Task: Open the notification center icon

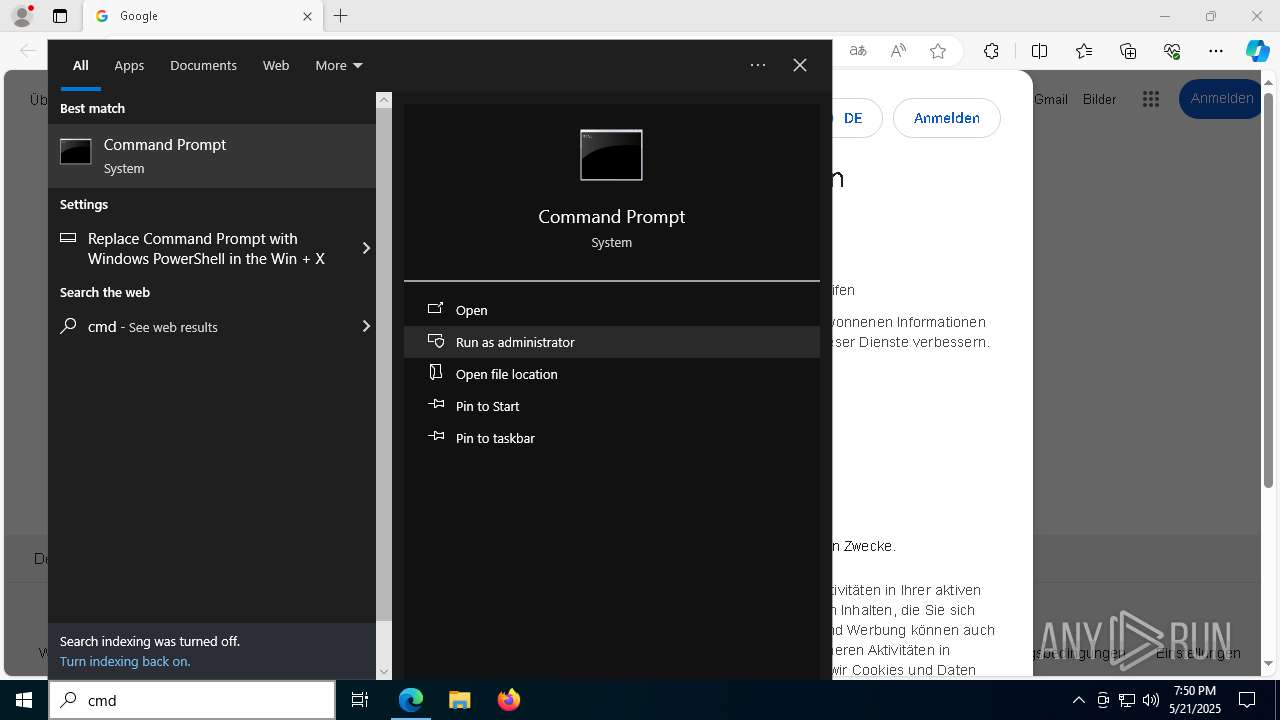Action: coord(1247,700)
